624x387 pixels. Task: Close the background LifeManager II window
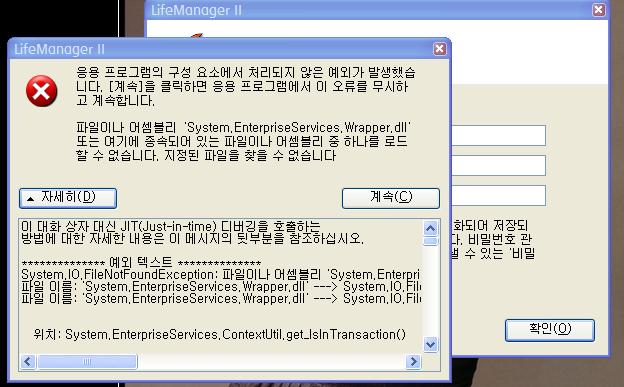[x=599, y=10]
